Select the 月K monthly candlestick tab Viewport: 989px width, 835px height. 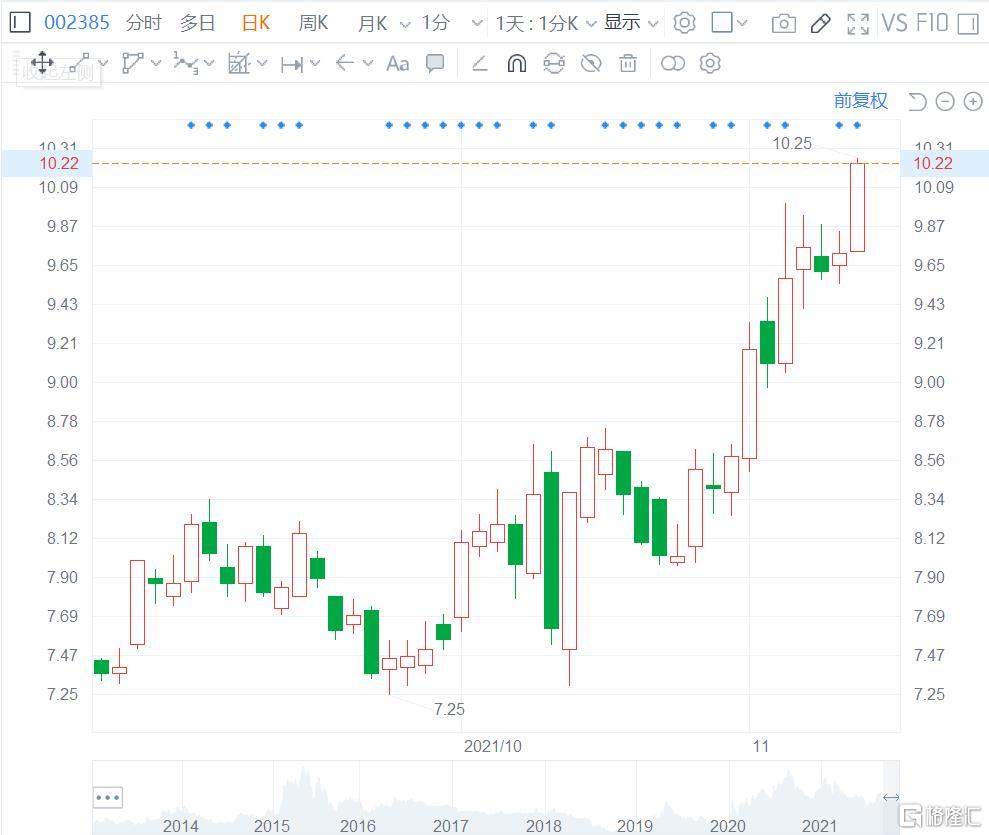click(x=373, y=23)
